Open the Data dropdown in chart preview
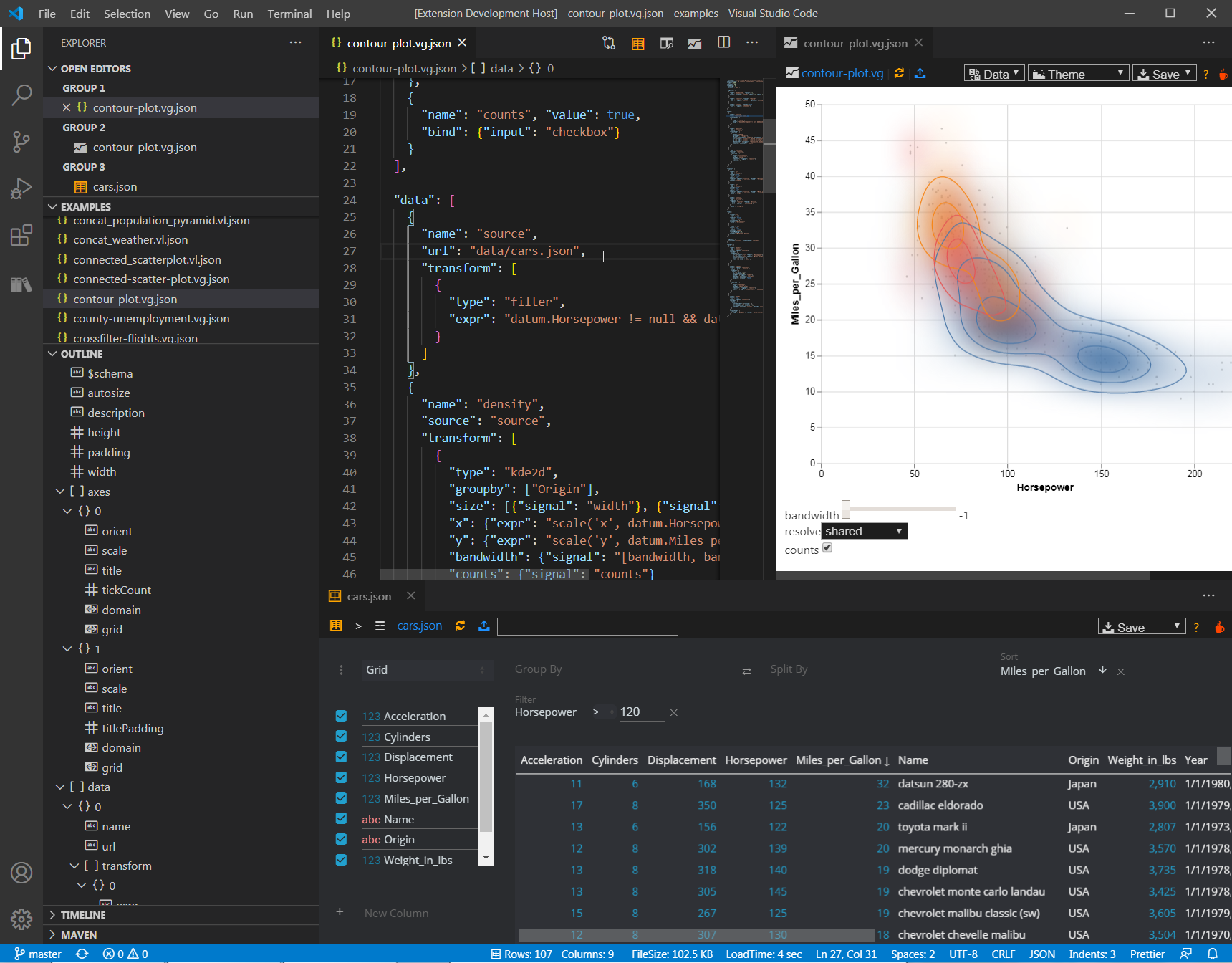Image resolution: width=1232 pixels, height=963 pixels. (994, 74)
